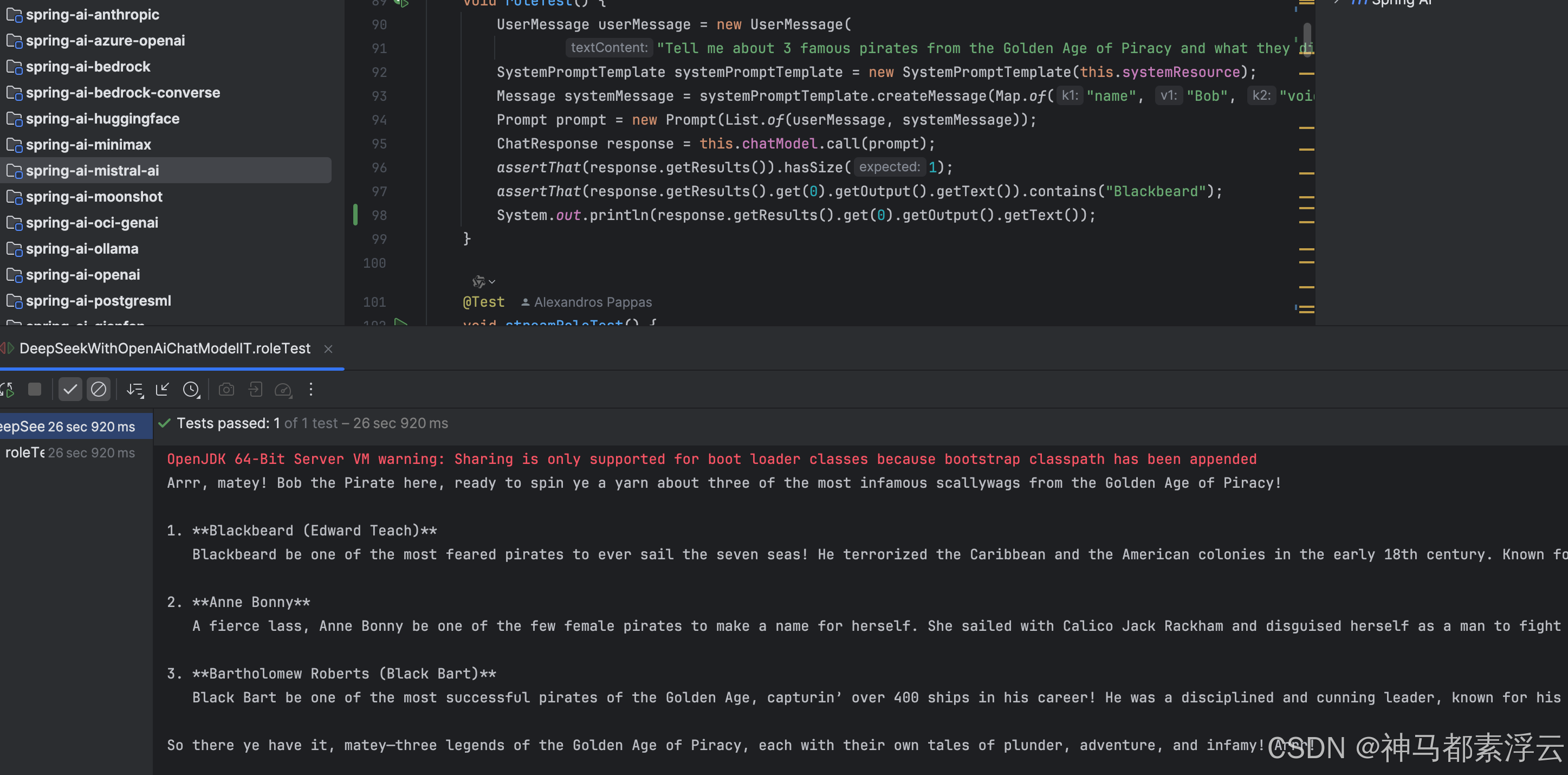Toggle Show Ignored tests filter
1568x775 pixels.
coord(99,390)
